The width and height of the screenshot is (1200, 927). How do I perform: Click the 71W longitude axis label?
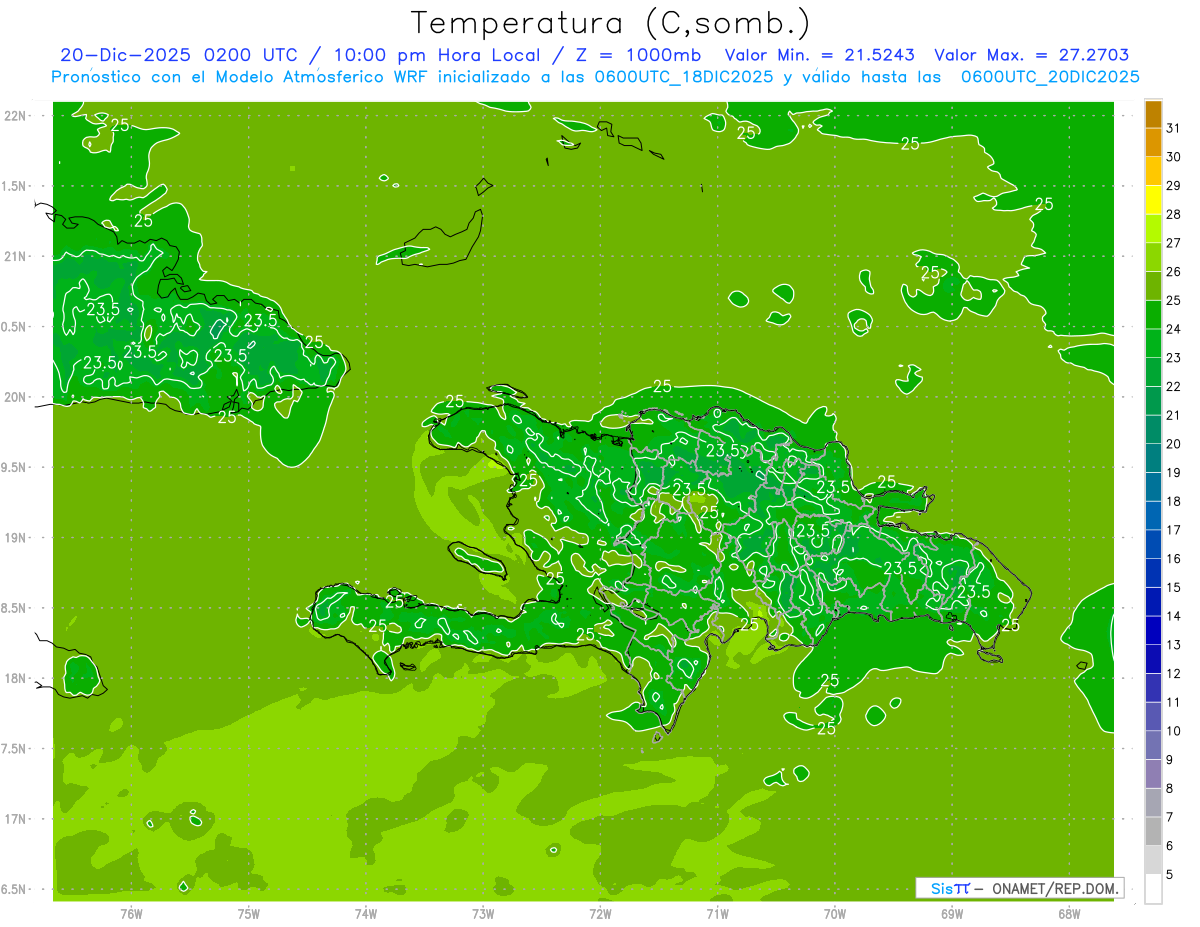coord(717,913)
